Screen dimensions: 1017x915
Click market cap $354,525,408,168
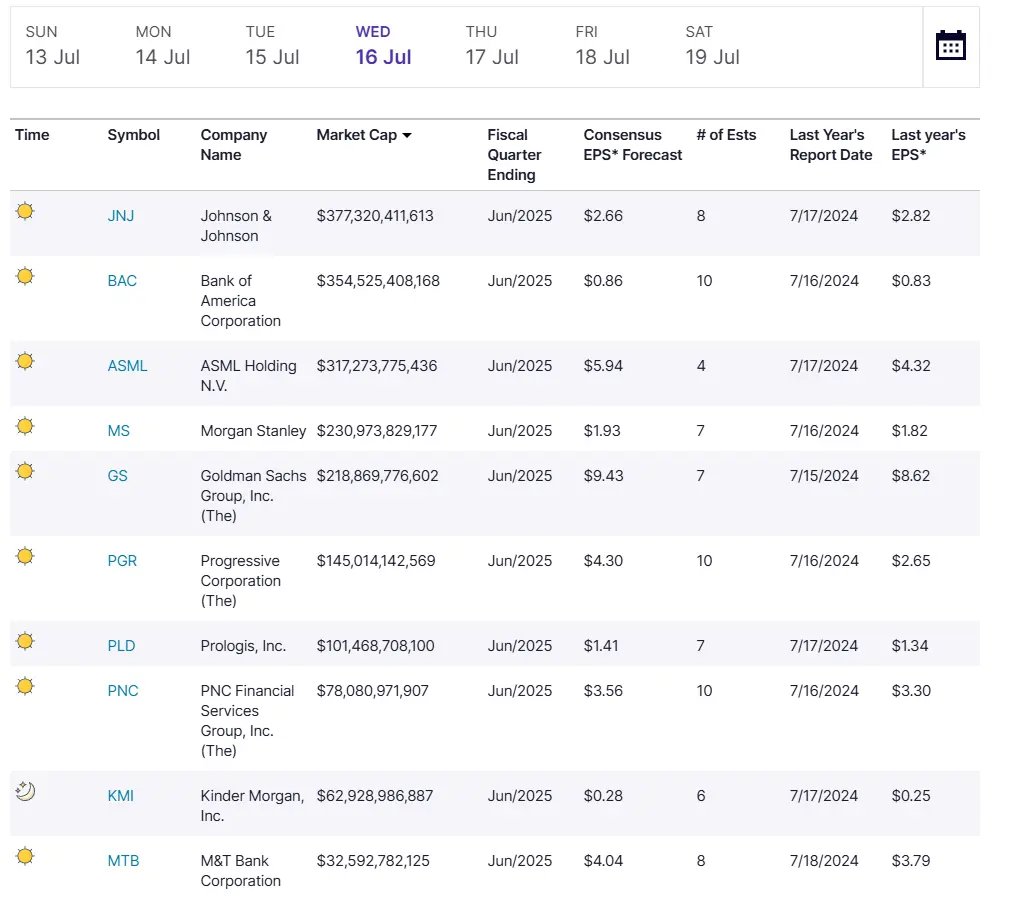coord(378,281)
